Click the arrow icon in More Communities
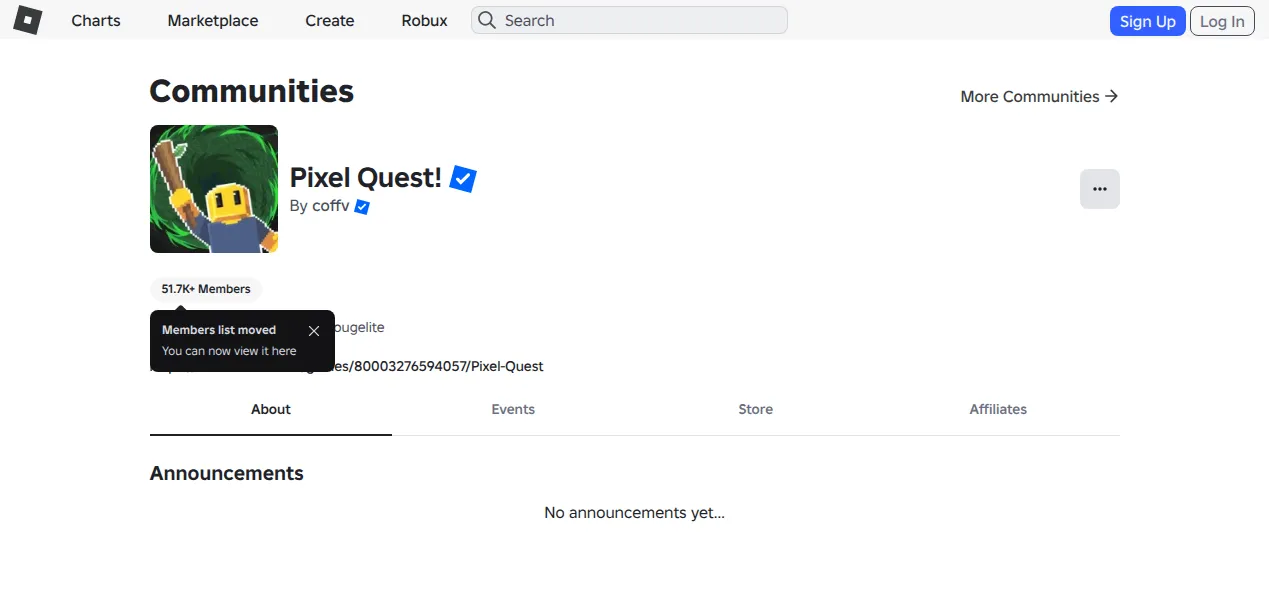The width and height of the screenshot is (1269, 597). point(1111,96)
